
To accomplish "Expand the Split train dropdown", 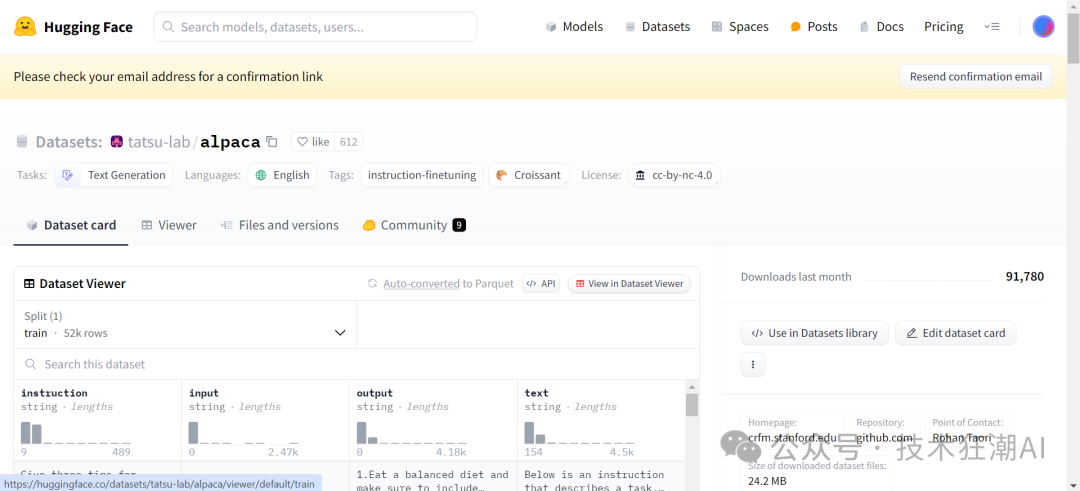I will [185, 324].
